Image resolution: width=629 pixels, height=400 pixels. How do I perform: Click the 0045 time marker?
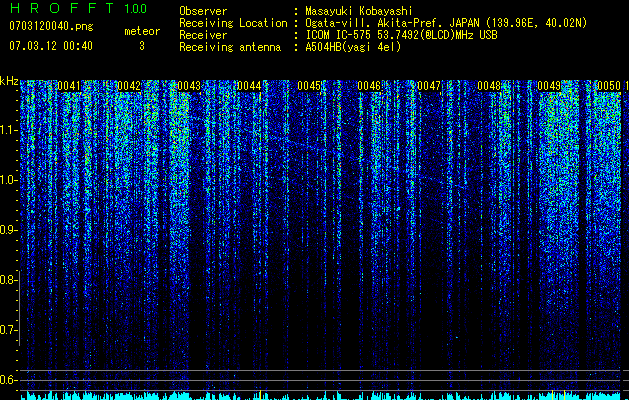(x=309, y=86)
